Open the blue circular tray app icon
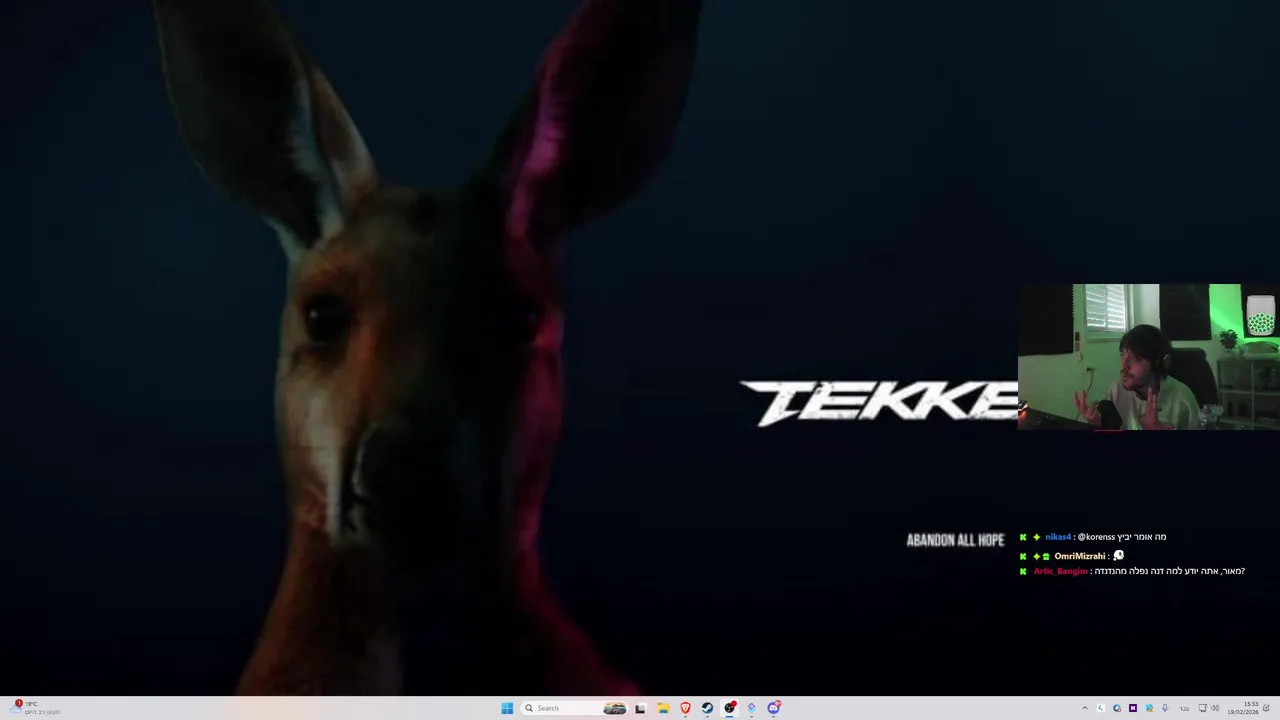 1117,708
